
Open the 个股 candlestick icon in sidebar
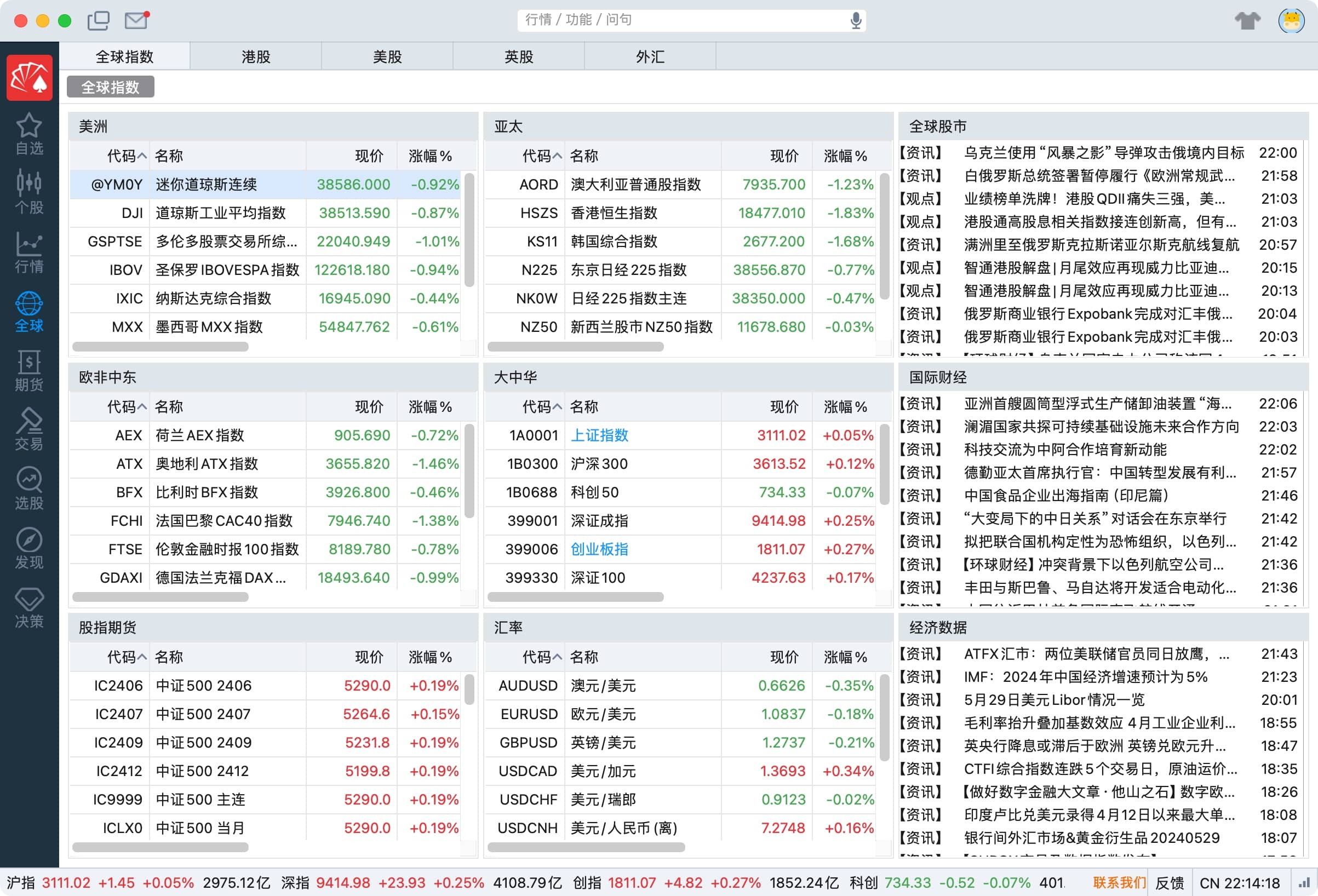29,192
